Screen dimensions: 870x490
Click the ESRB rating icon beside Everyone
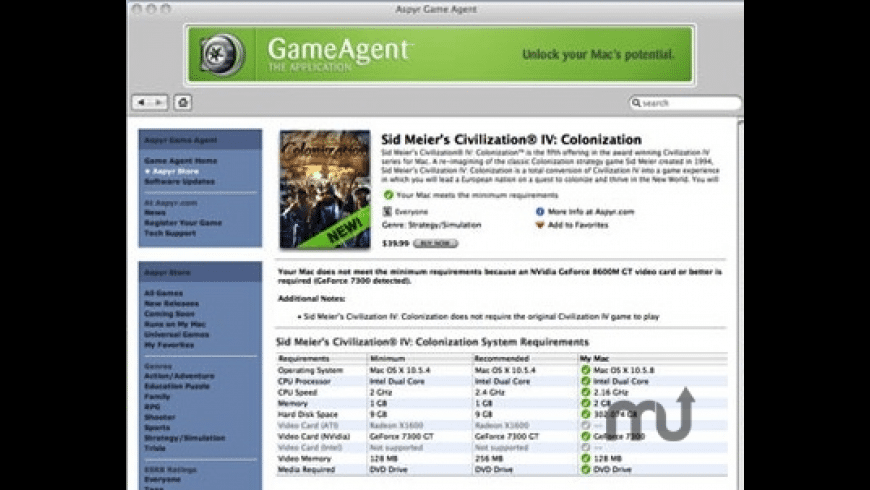click(x=387, y=211)
